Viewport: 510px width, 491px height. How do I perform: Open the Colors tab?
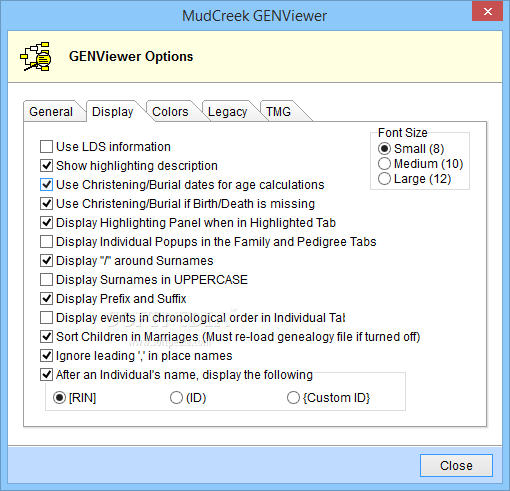point(170,112)
